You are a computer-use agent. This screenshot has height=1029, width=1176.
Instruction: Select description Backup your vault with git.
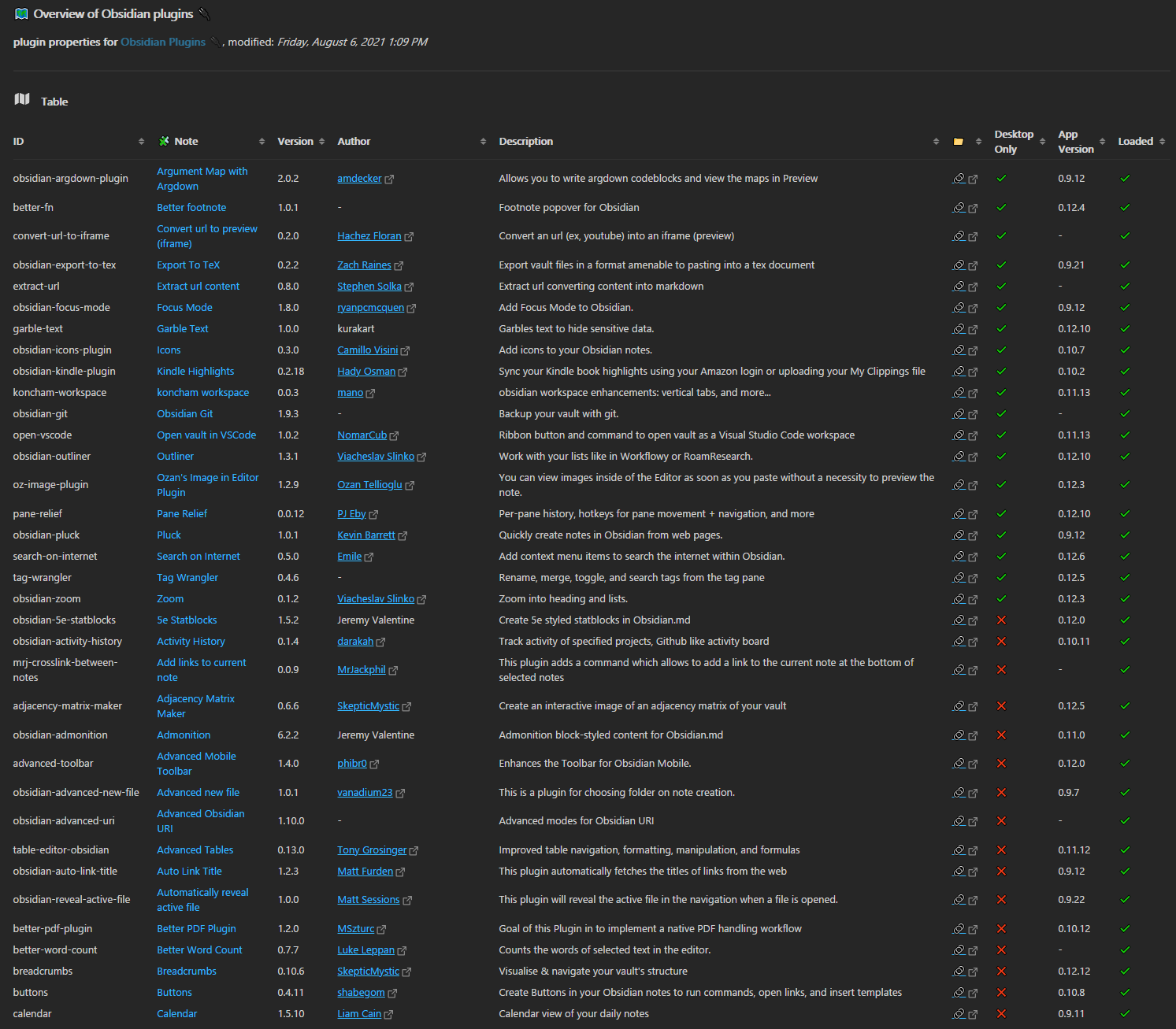pos(558,414)
